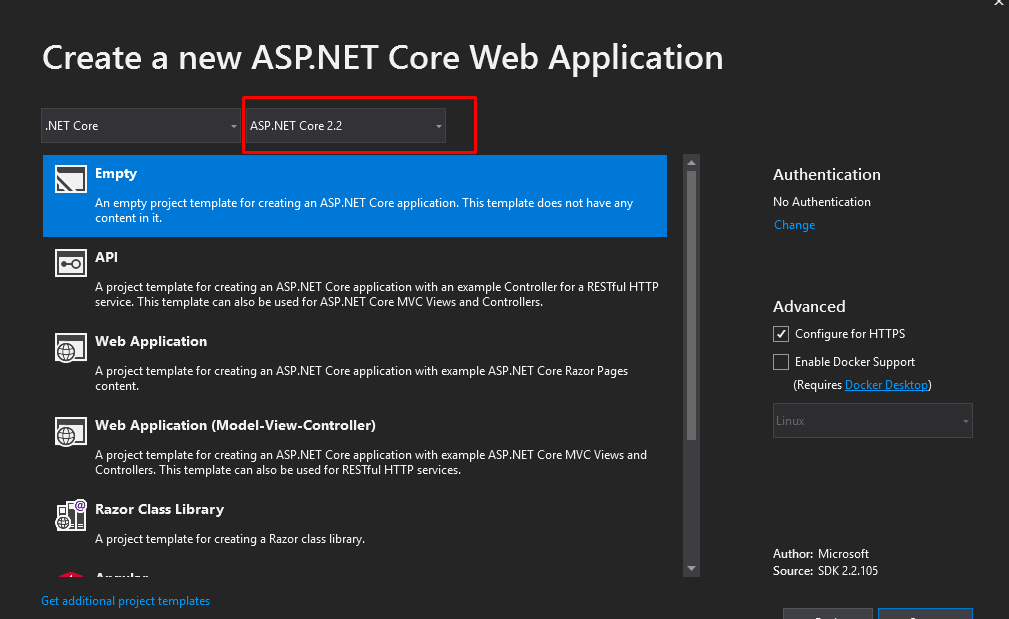Enable Docker Support checkbox
The width and height of the screenshot is (1009, 619).
pos(781,362)
